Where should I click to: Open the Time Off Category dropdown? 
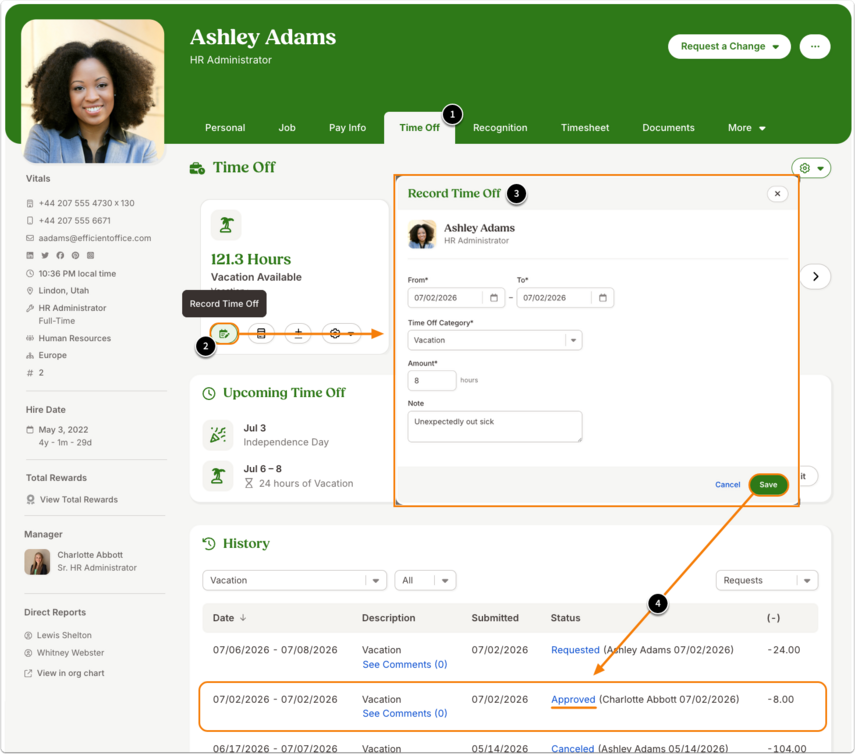[x=495, y=340]
